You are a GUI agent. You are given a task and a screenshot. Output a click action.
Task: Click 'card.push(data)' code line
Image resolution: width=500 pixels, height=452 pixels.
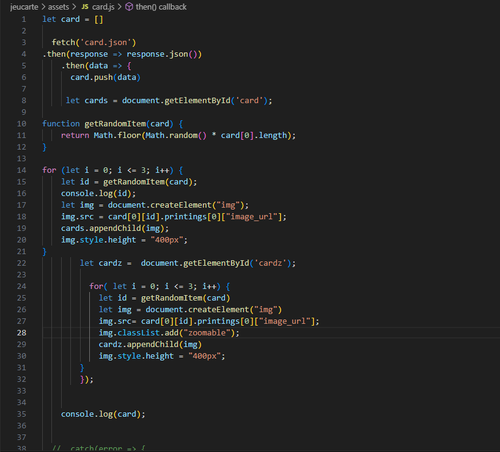click(x=105, y=78)
